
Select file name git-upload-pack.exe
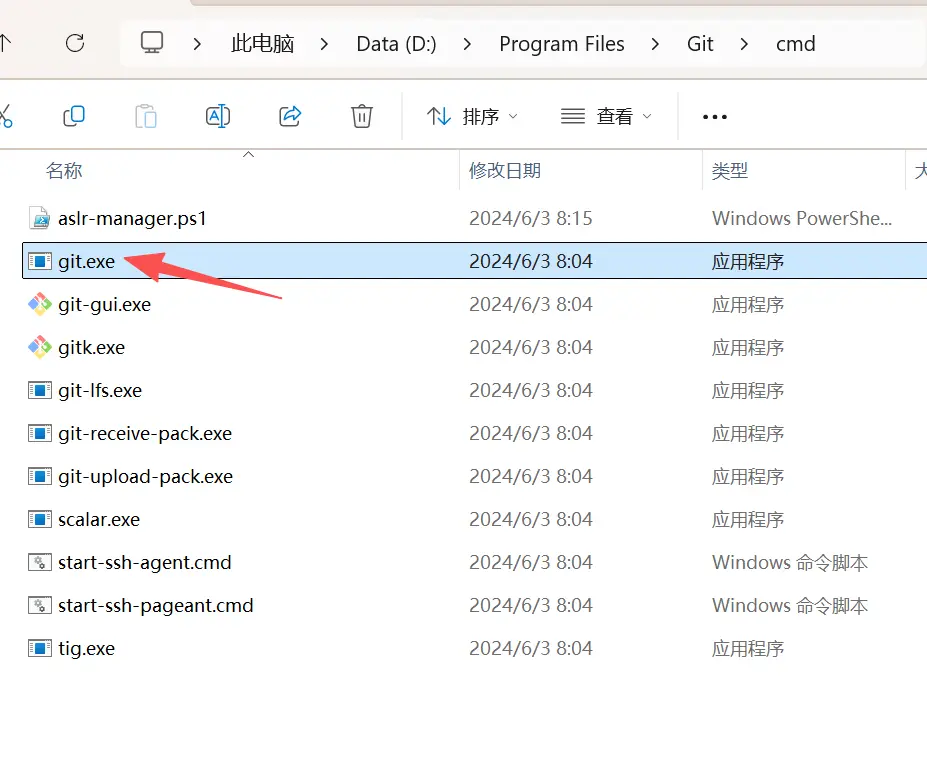click(x=145, y=477)
